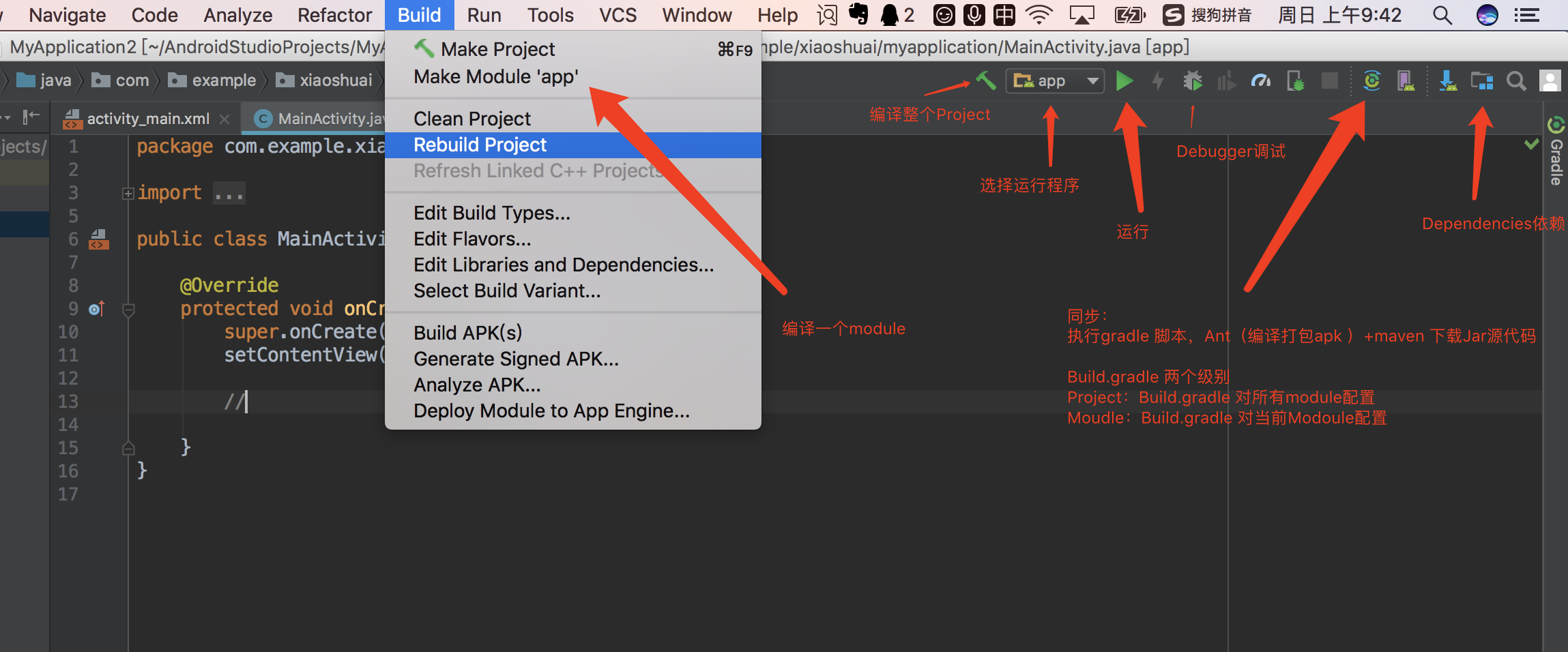1568x652 pixels.
Task: Launch the Profiler gauge icon
Action: tap(1260, 80)
